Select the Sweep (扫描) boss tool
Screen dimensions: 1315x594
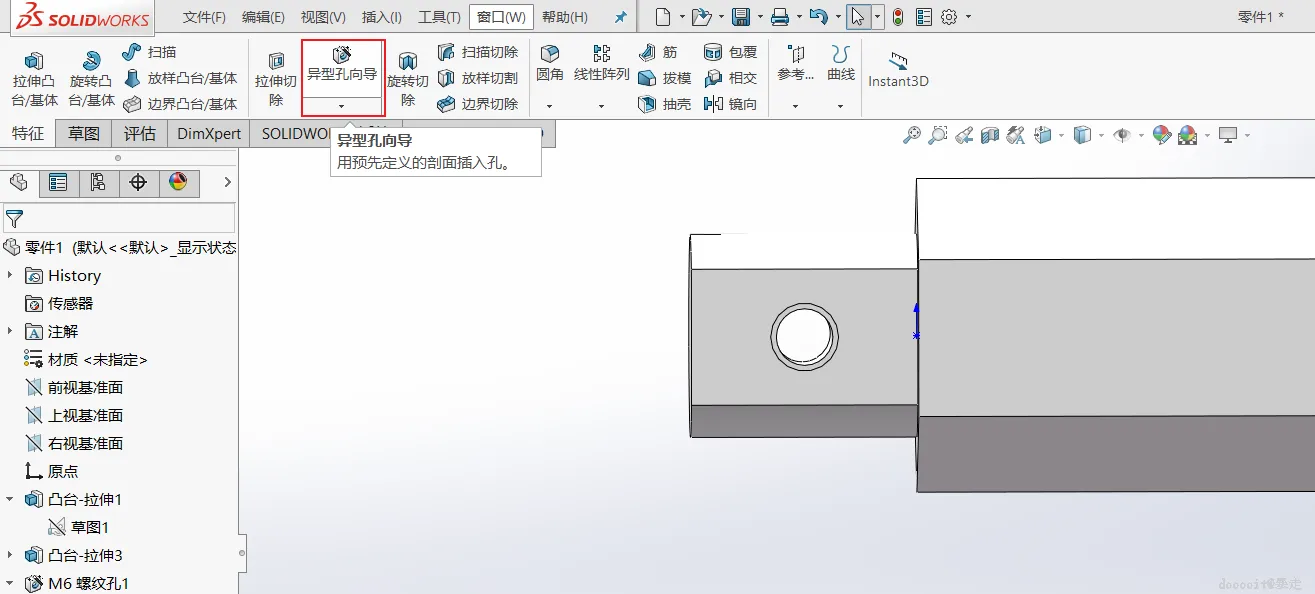(149, 52)
